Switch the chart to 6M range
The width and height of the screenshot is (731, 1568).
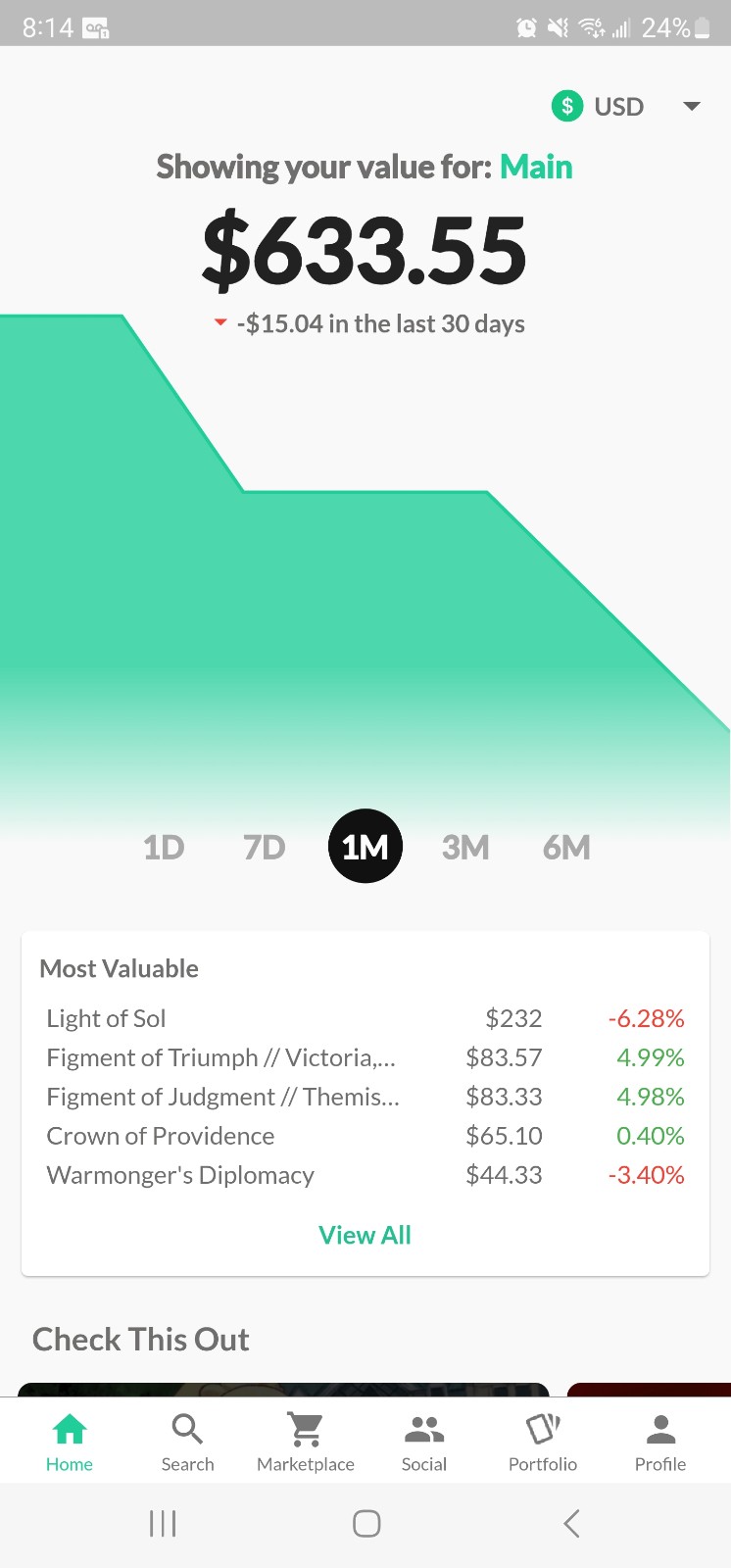pos(566,847)
